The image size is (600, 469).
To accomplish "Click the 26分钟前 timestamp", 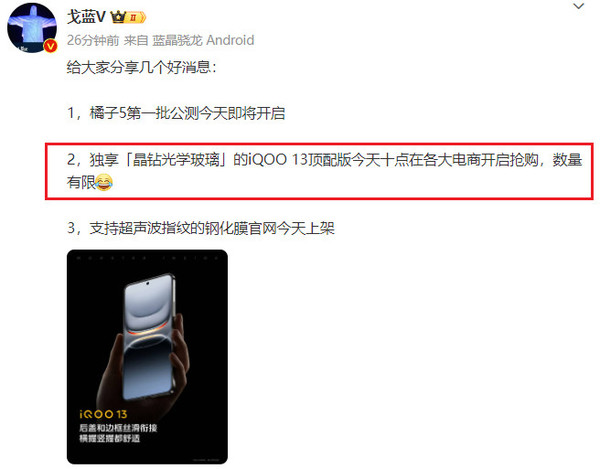I will (x=93, y=40).
